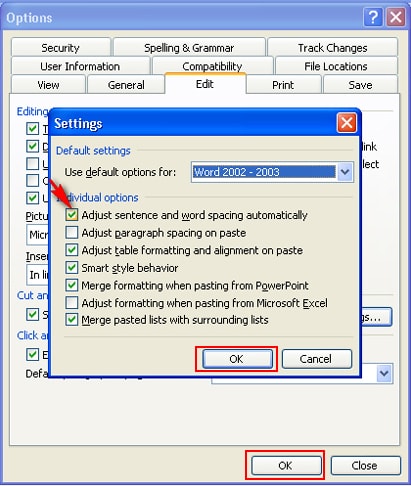Go to the Security tab
This screenshot has width=411, height=486.
point(60,48)
